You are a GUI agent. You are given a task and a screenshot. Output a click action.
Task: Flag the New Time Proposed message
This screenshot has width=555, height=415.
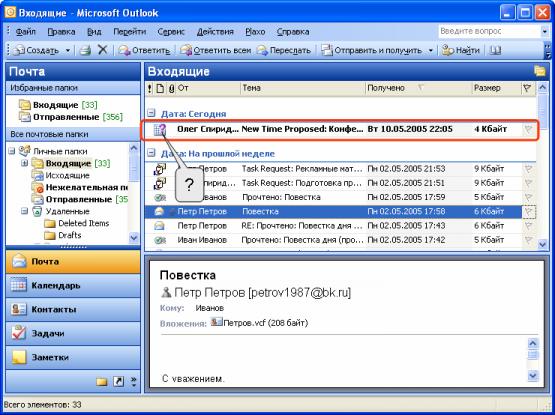(528, 130)
